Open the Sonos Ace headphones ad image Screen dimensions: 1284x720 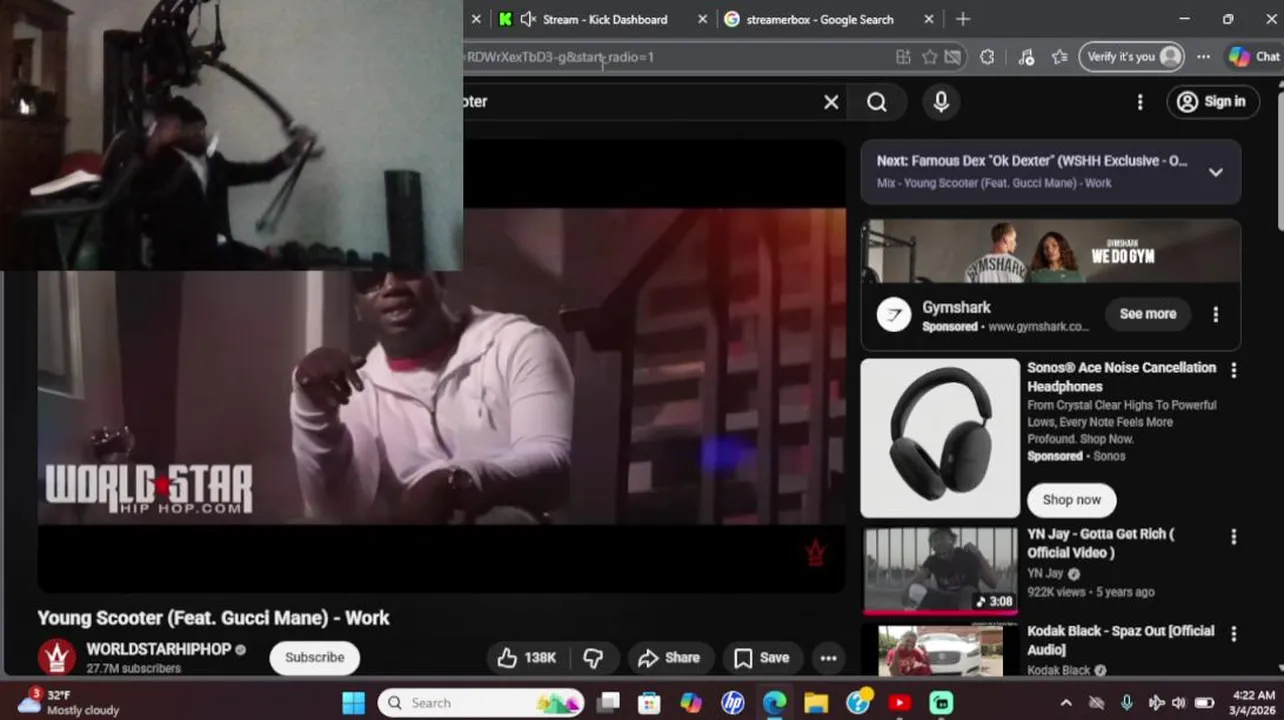coord(940,438)
